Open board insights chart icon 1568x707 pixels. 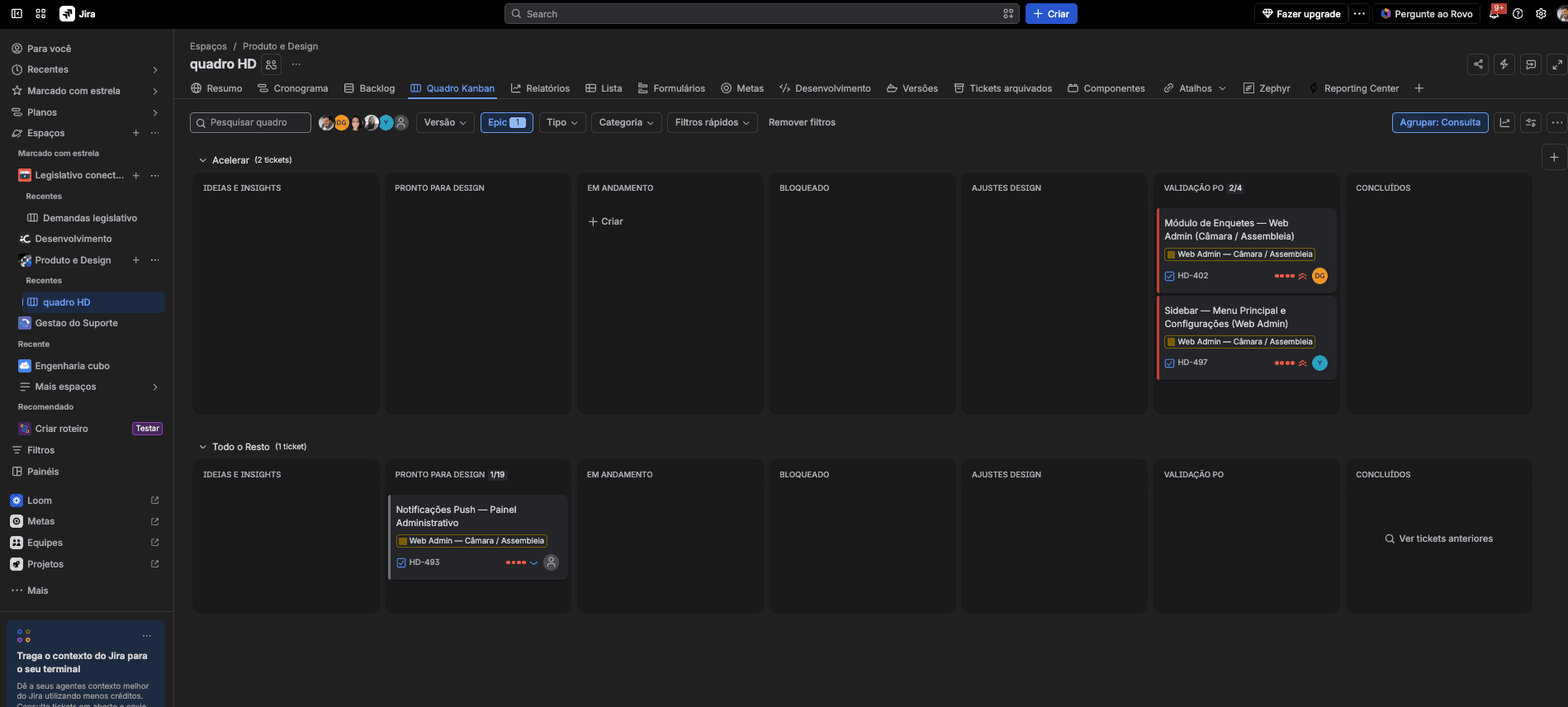[x=1504, y=122]
